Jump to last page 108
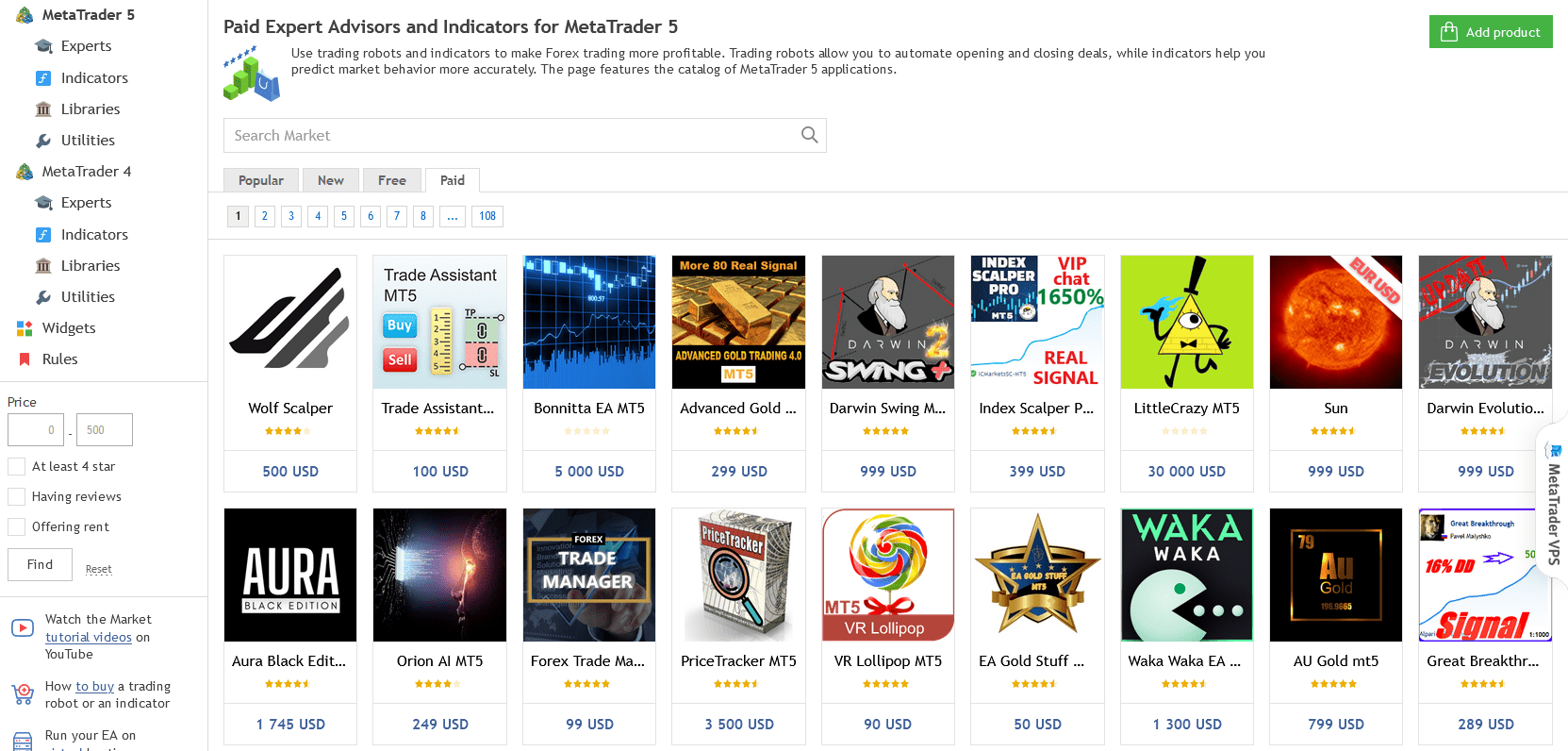The height and width of the screenshot is (751, 1568). pyautogui.click(x=487, y=216)
